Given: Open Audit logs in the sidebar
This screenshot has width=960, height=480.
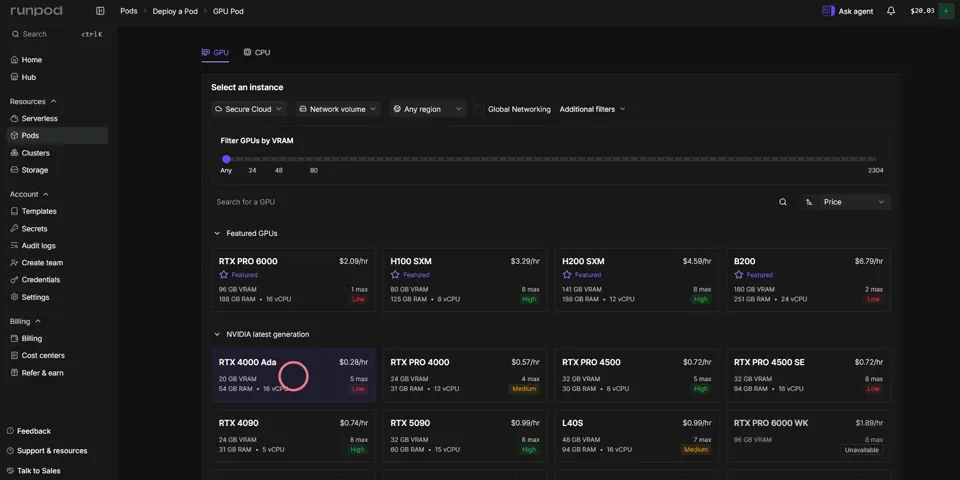Looking at the screenshot, I should (x=56, y=246).
